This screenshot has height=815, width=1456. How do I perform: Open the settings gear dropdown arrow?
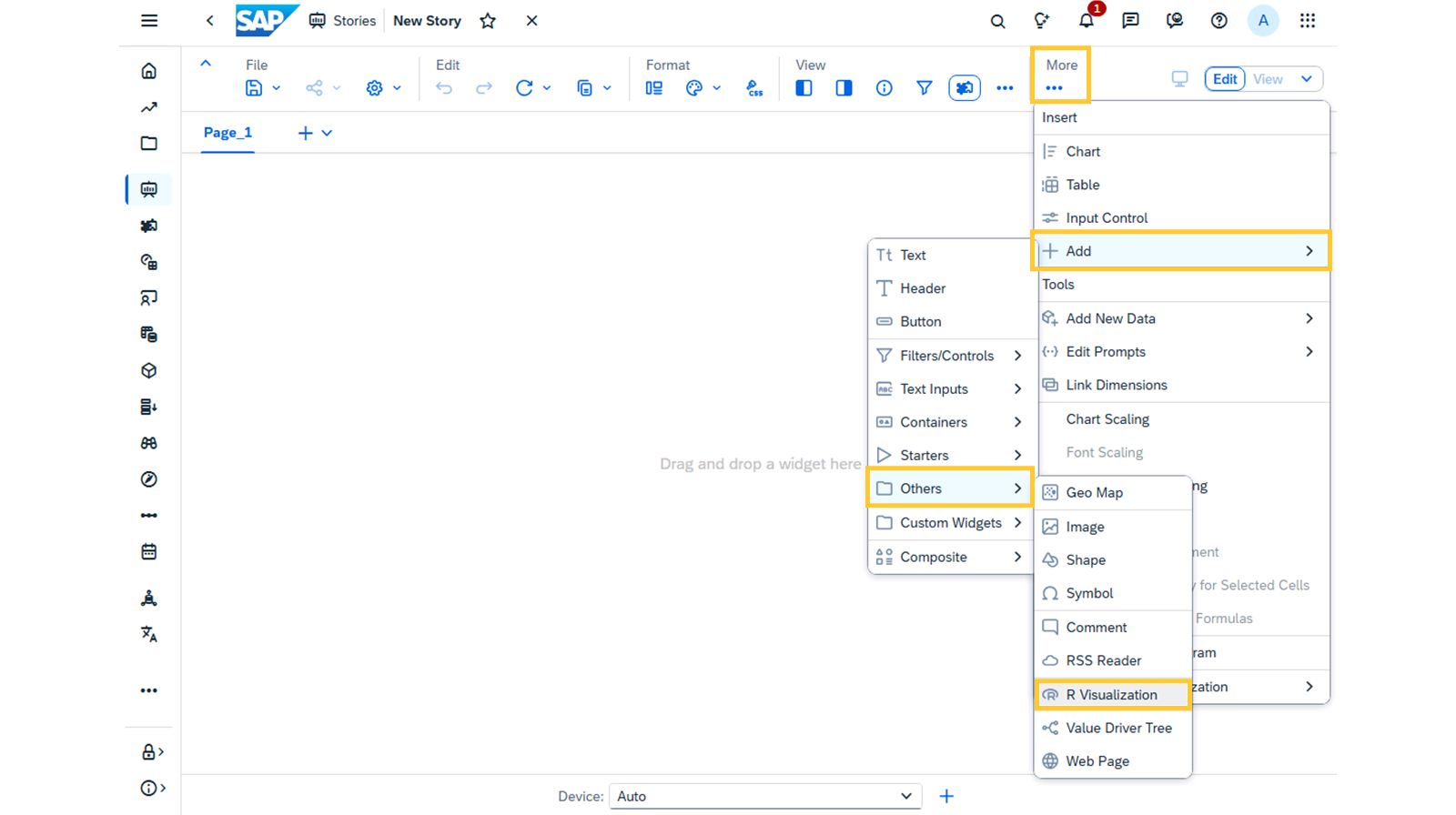(398, 88)
